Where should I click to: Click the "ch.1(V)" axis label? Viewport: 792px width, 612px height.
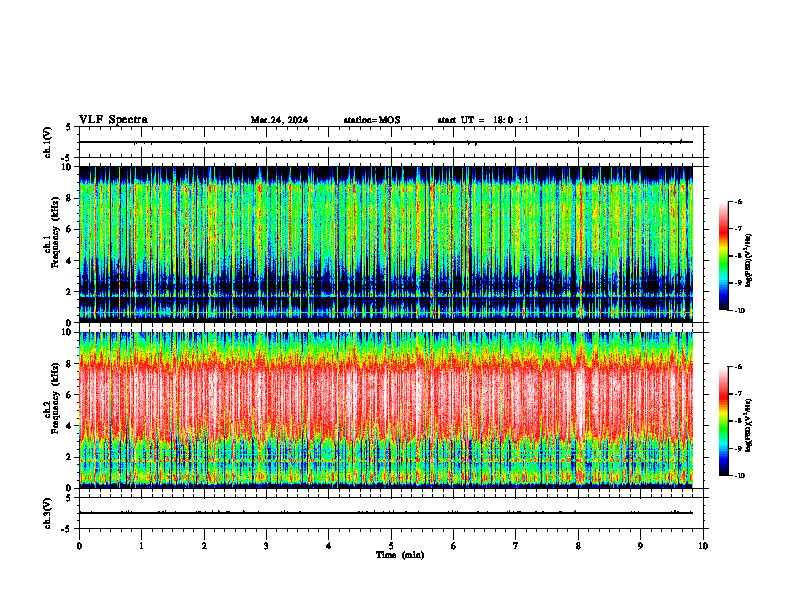(48, 142)
